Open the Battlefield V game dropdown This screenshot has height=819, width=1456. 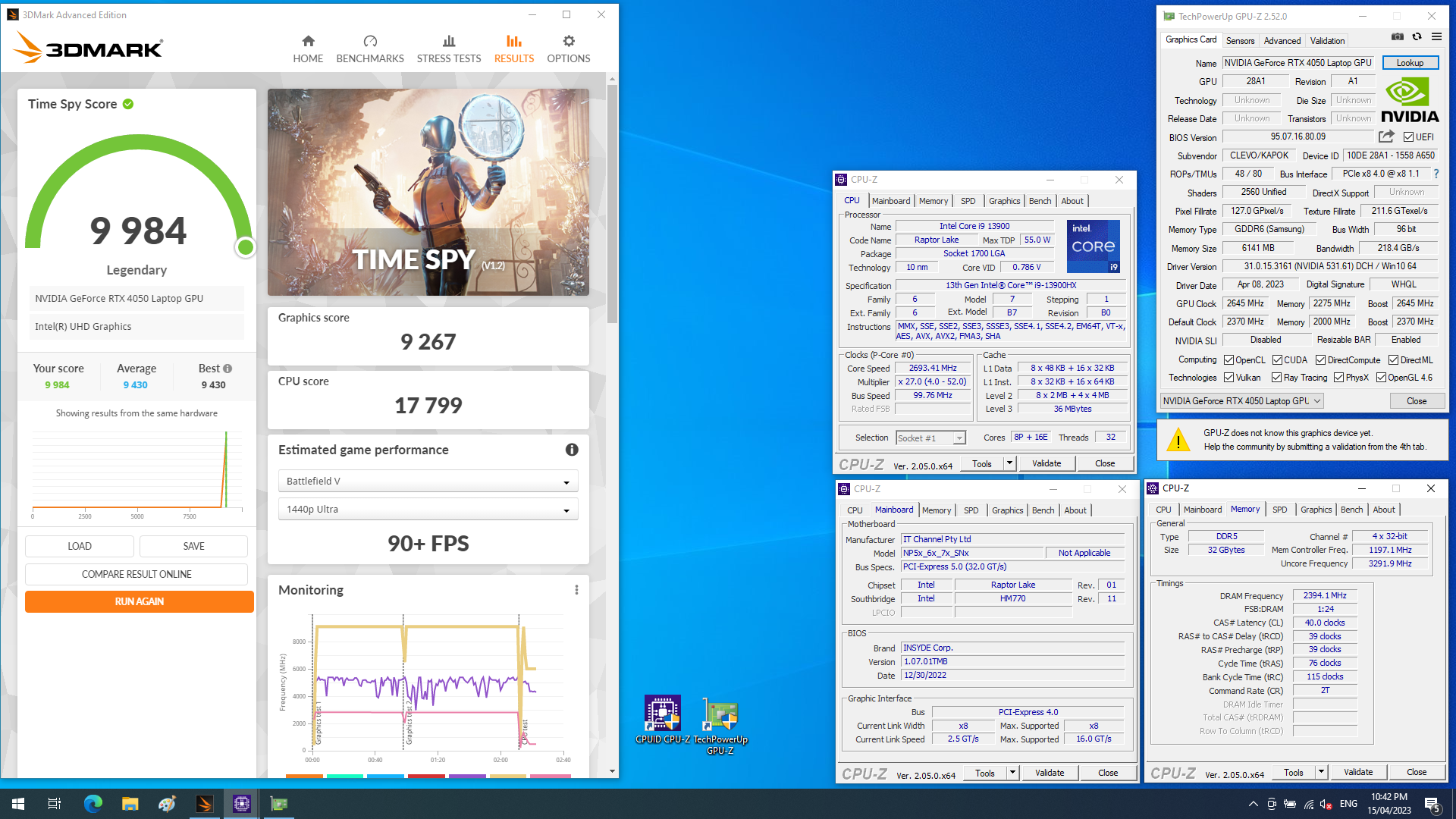[x=428, y=482]
